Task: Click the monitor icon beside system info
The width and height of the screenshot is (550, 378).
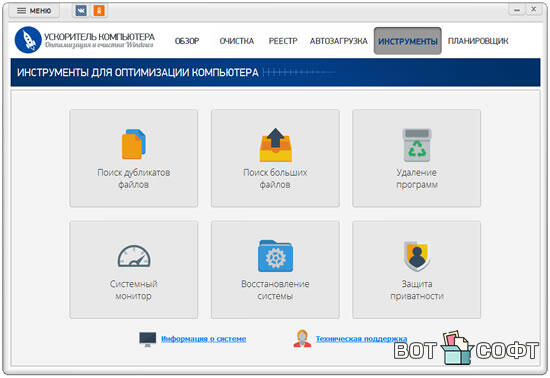Action: tap(147, 339)
